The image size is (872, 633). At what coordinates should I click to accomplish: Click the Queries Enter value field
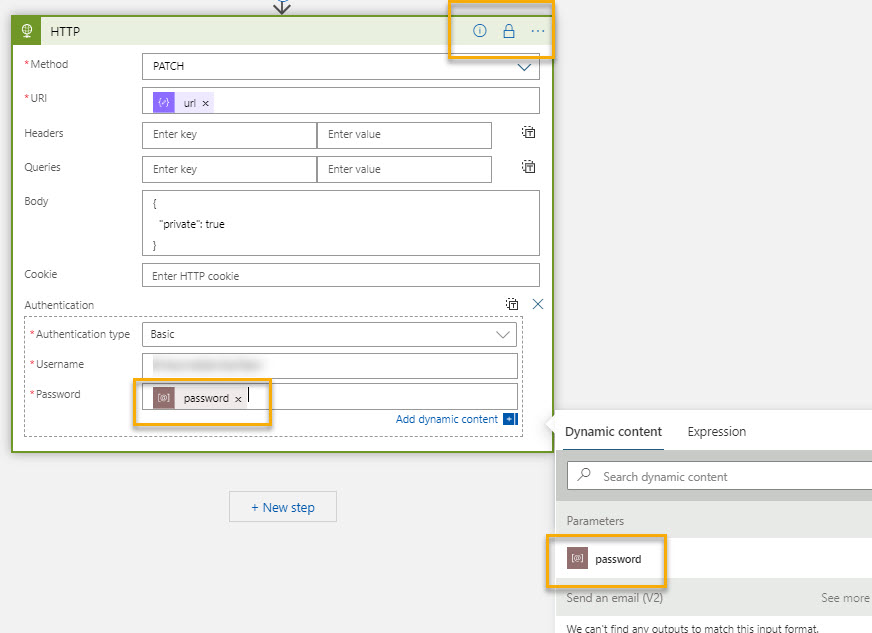point(404,169)
